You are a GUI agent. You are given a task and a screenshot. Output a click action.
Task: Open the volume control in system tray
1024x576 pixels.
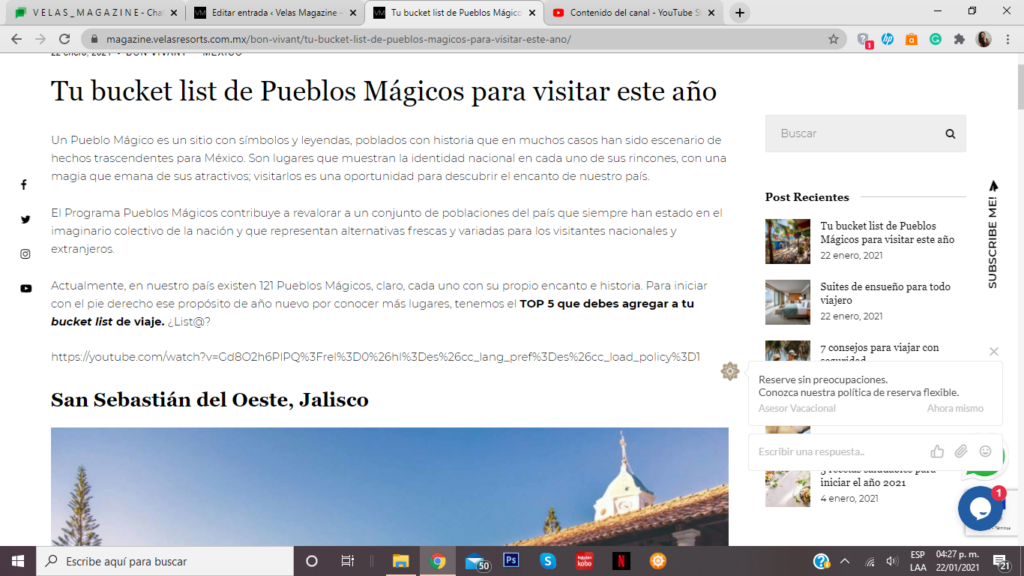point(892,561)
